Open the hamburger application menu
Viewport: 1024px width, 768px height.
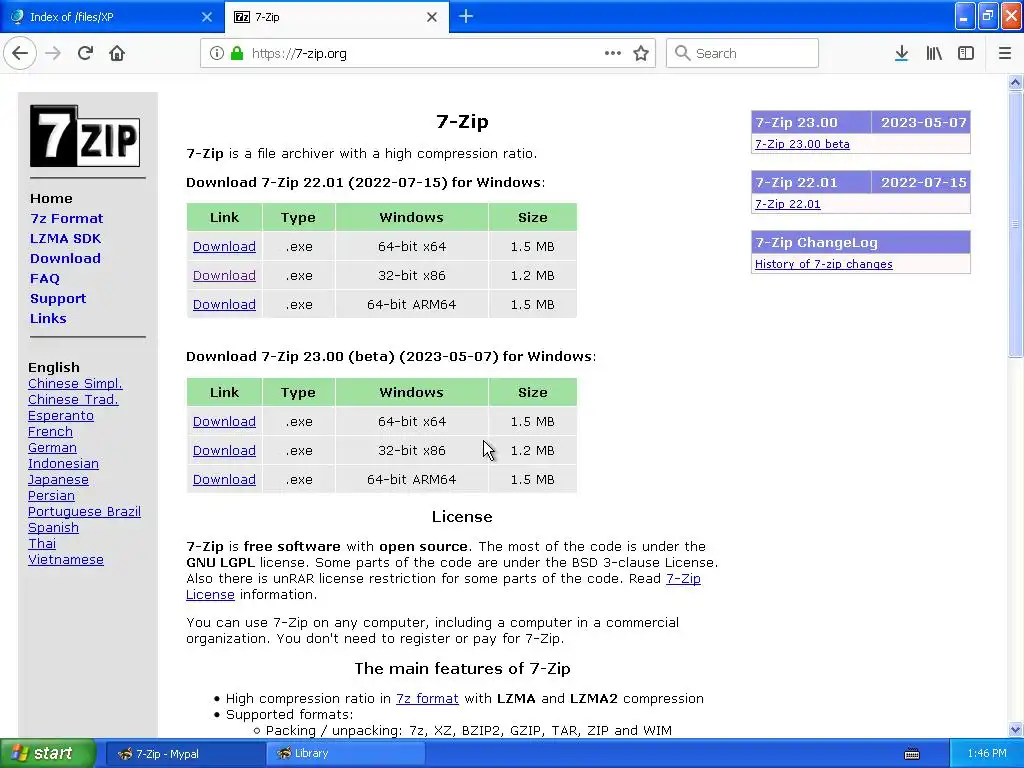1004,53
